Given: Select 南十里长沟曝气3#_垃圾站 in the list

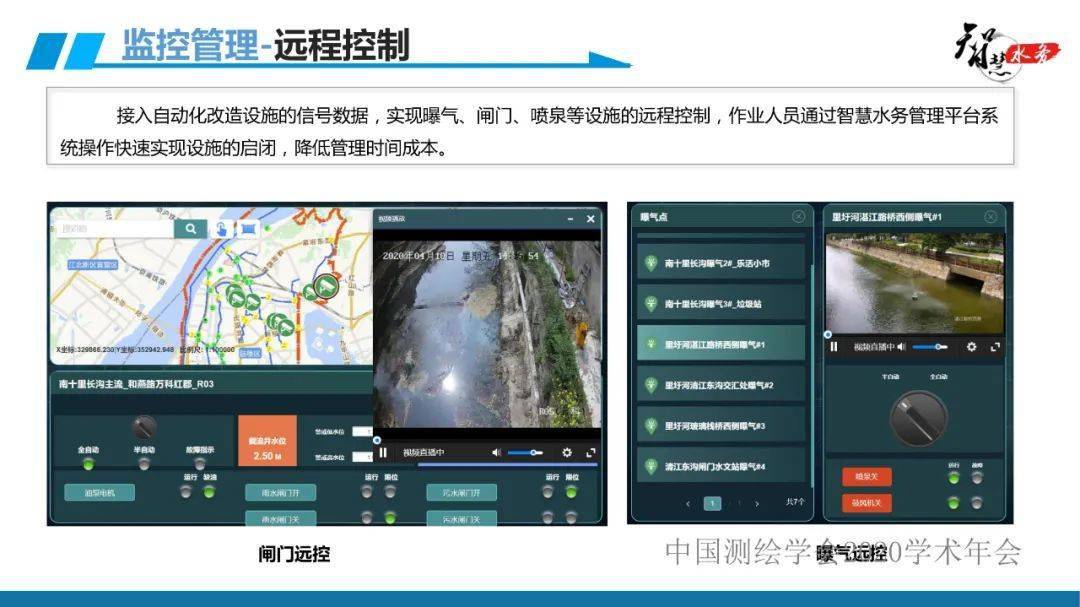Looking at the screenshot, I should click(x=720, y=304).
